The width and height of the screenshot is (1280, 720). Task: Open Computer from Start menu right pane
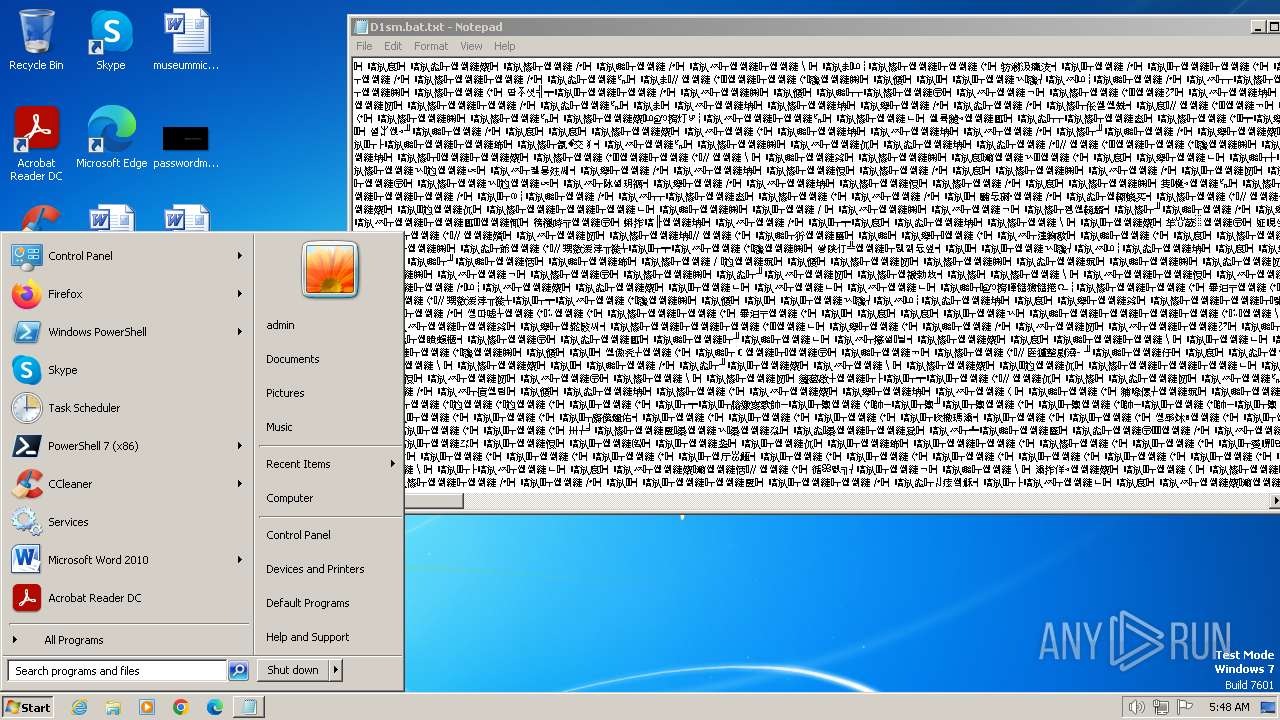(290, 498)
